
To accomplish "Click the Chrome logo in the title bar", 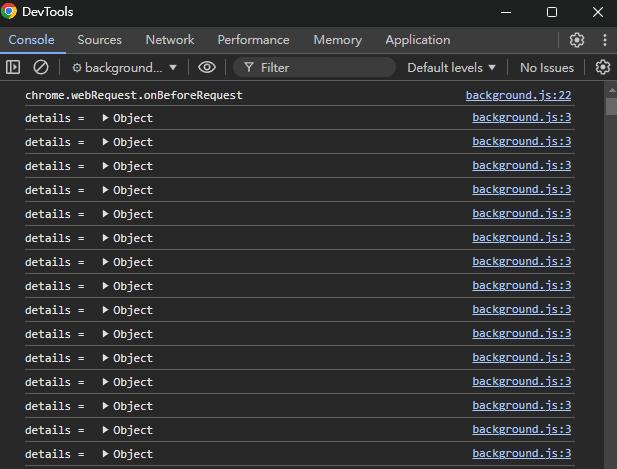I will tap(9, 11).
